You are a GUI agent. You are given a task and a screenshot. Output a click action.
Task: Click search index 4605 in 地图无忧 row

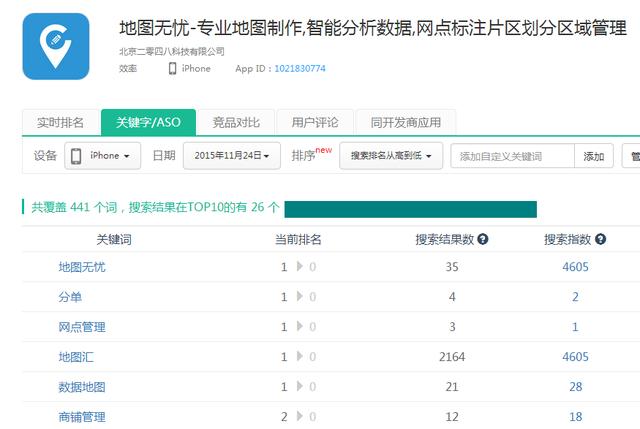click(x=576, y=267)
